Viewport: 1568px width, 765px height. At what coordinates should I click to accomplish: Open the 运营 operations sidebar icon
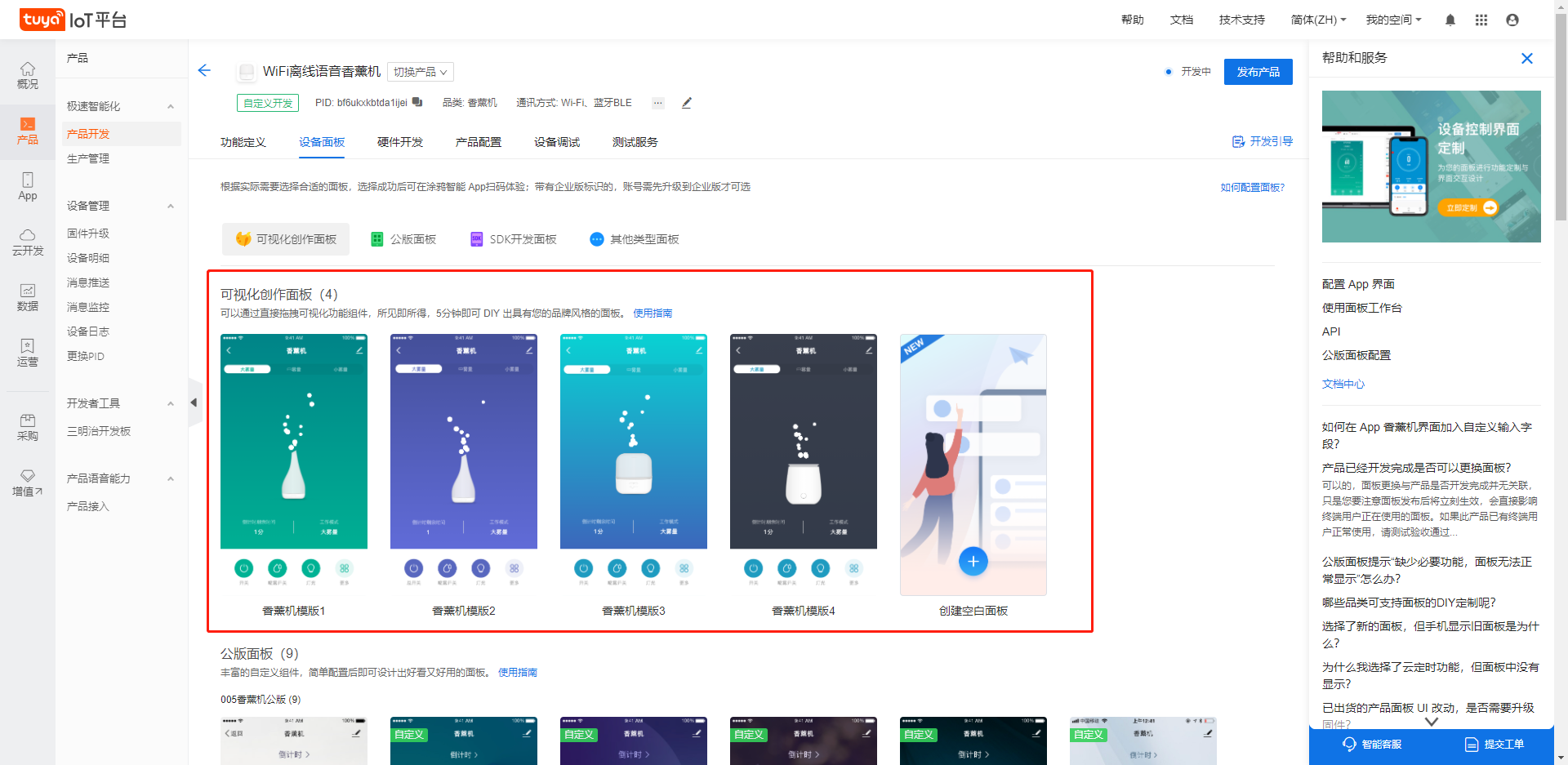click(28, 353)
